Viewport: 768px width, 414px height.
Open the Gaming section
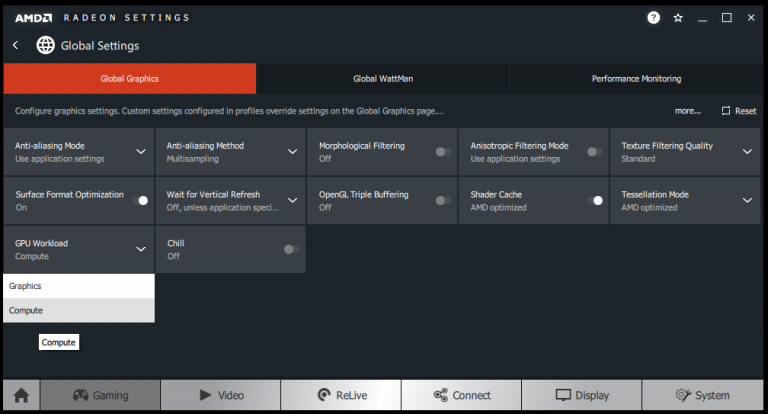click(x=100, y=395)
